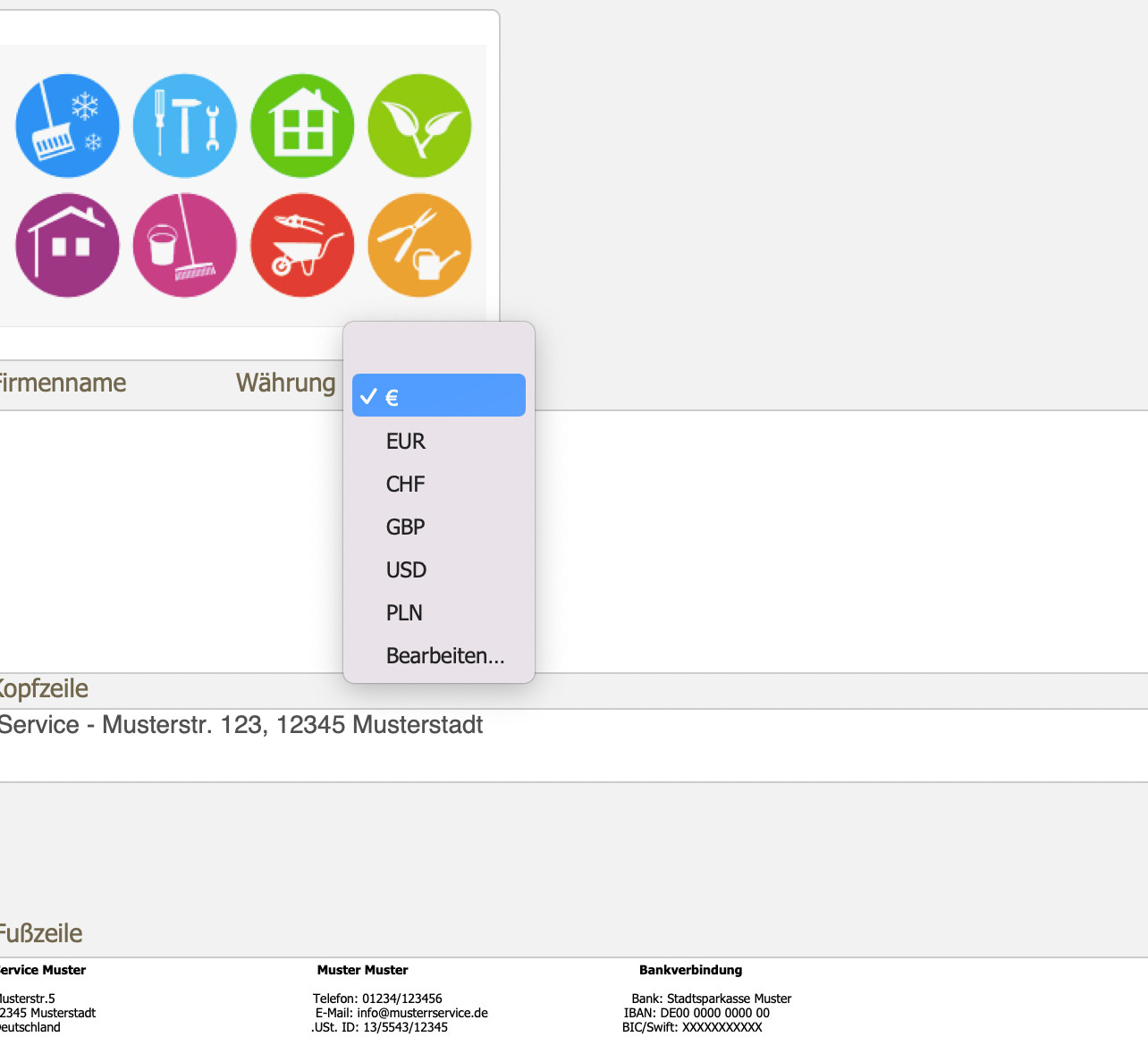Click the Bankverbindung footer text block
This screenshot has height=1062, width=1148.
(707, 999)
